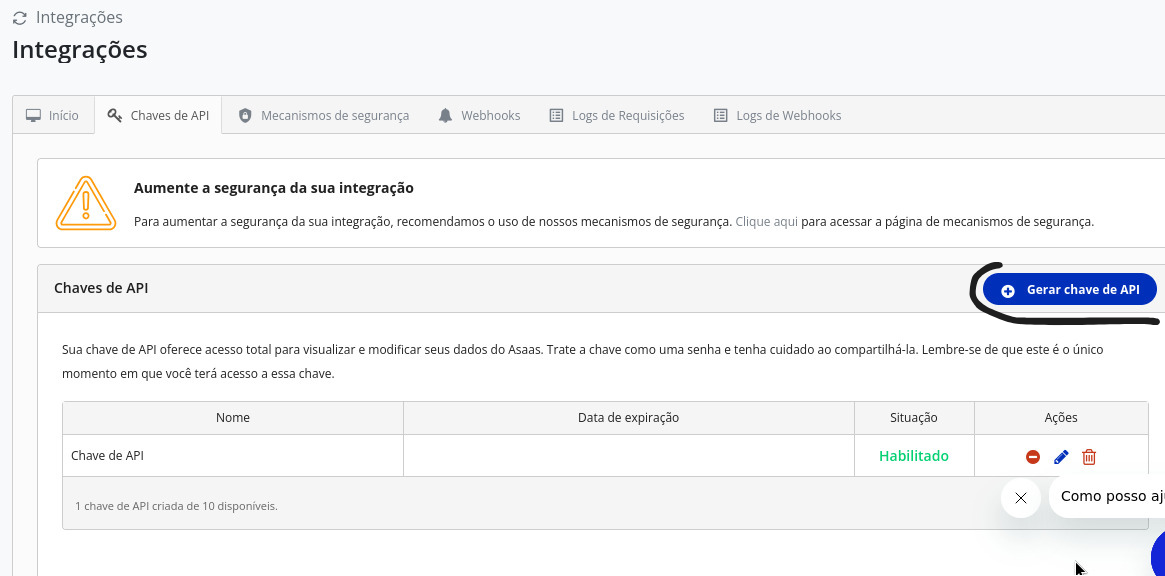
Task: Click the Nome column header
Action: tap(232, 418)
